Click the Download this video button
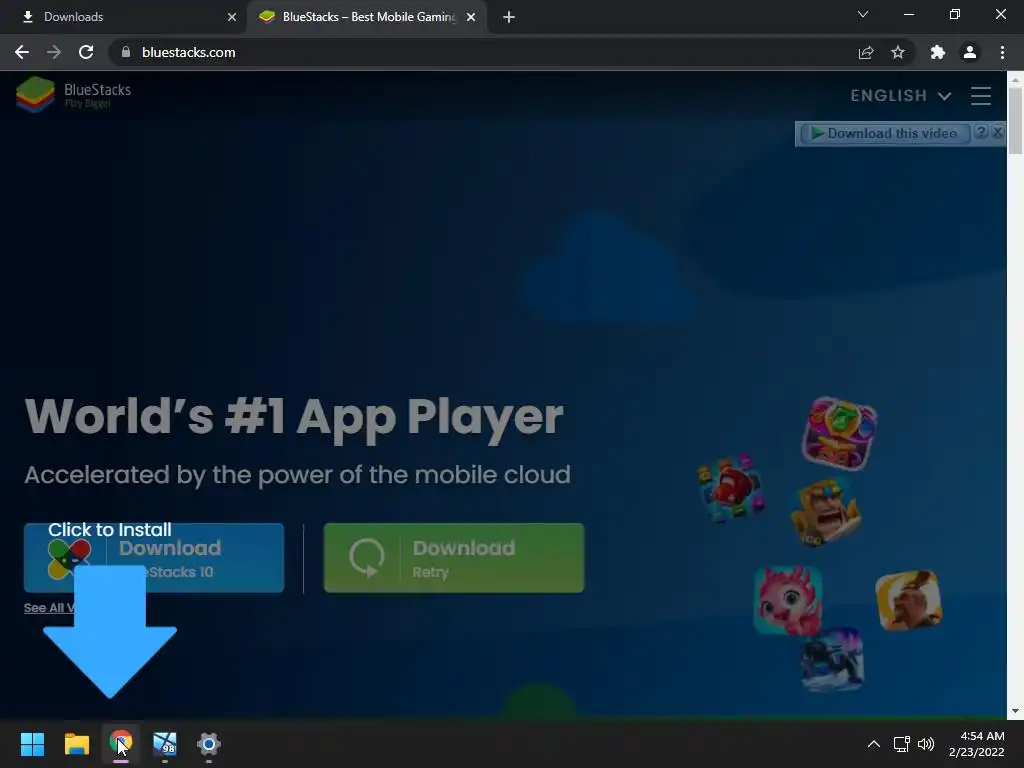The width and height of the screenshot is (1024, 768). coord(884,133)
